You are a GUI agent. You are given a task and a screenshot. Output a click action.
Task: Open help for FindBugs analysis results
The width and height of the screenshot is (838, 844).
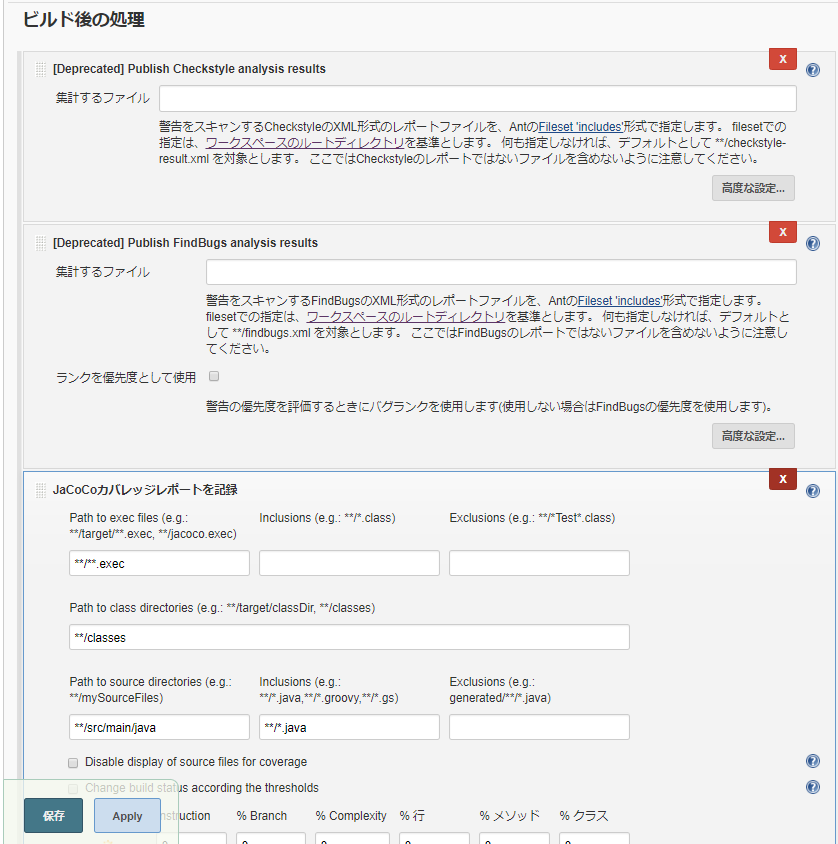[812, 243]
